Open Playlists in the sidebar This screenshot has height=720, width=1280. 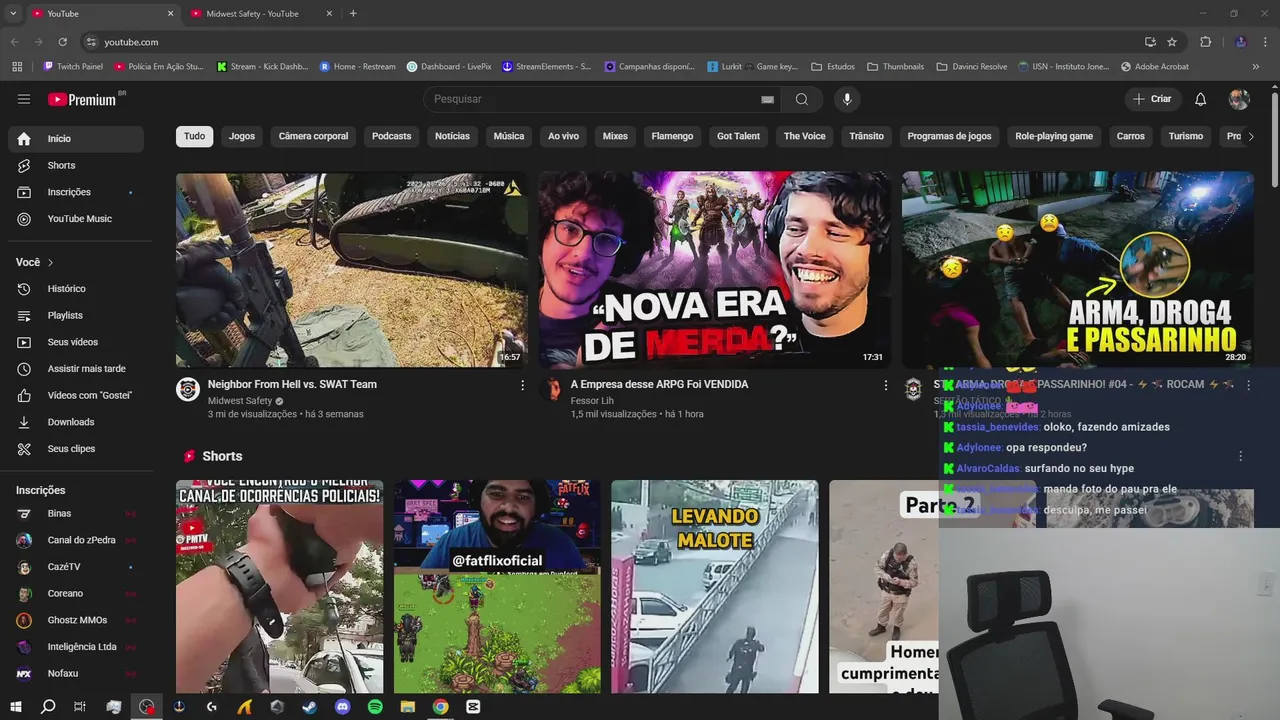[76, 315]
